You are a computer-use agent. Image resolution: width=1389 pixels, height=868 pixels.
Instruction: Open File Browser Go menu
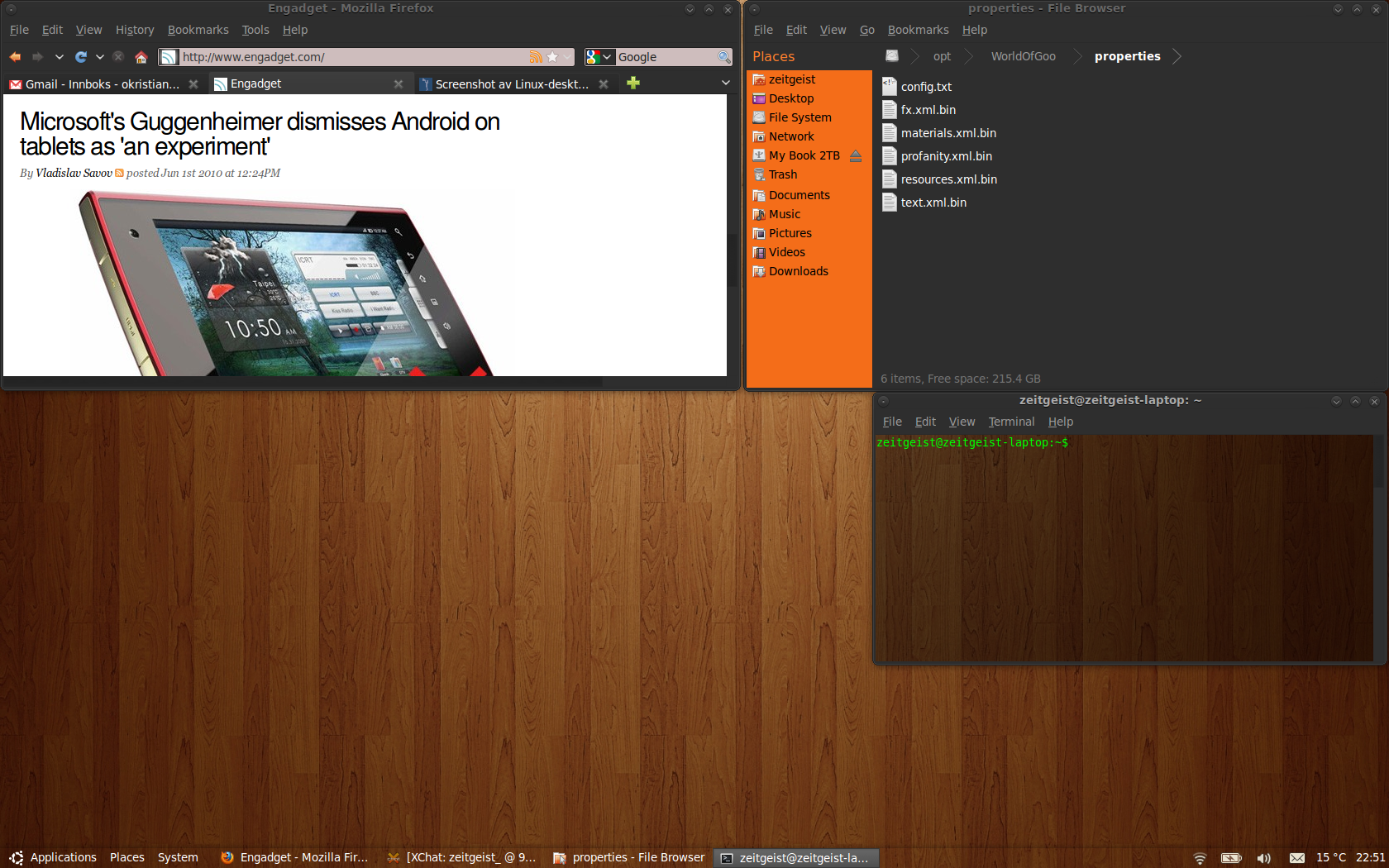click(x=867, y=30)
